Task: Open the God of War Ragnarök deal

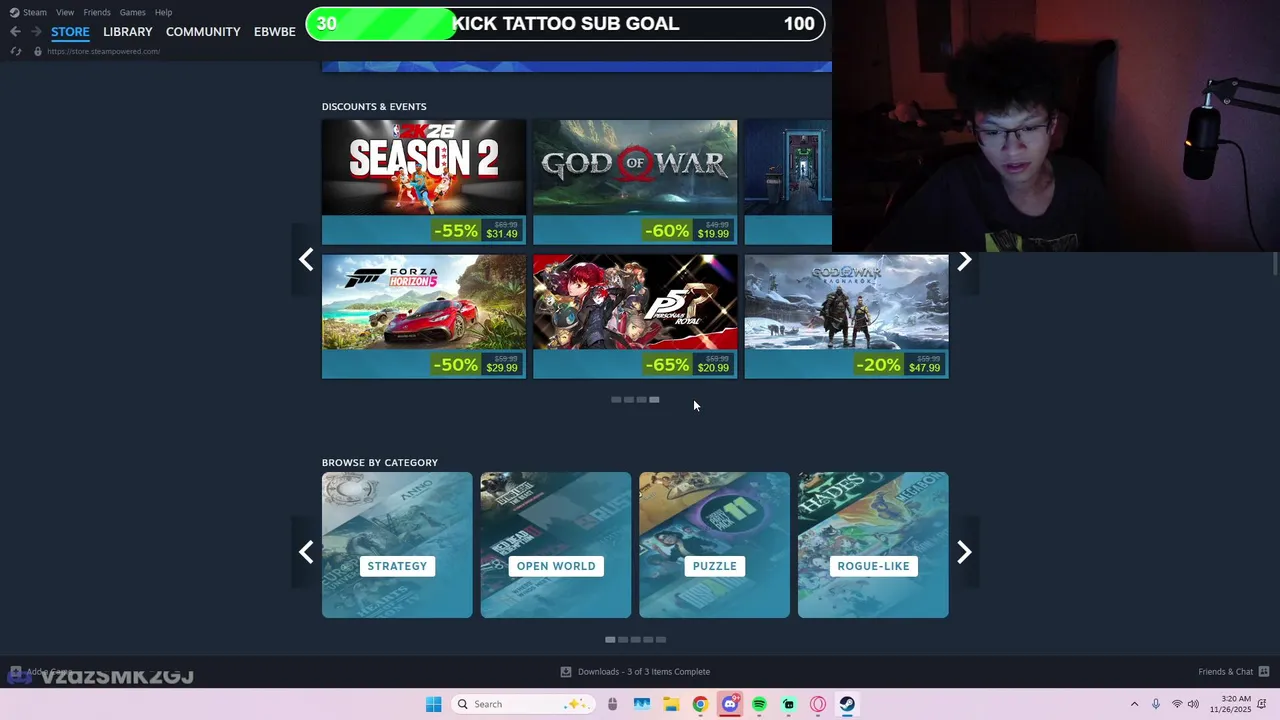Action: (847, 316)
